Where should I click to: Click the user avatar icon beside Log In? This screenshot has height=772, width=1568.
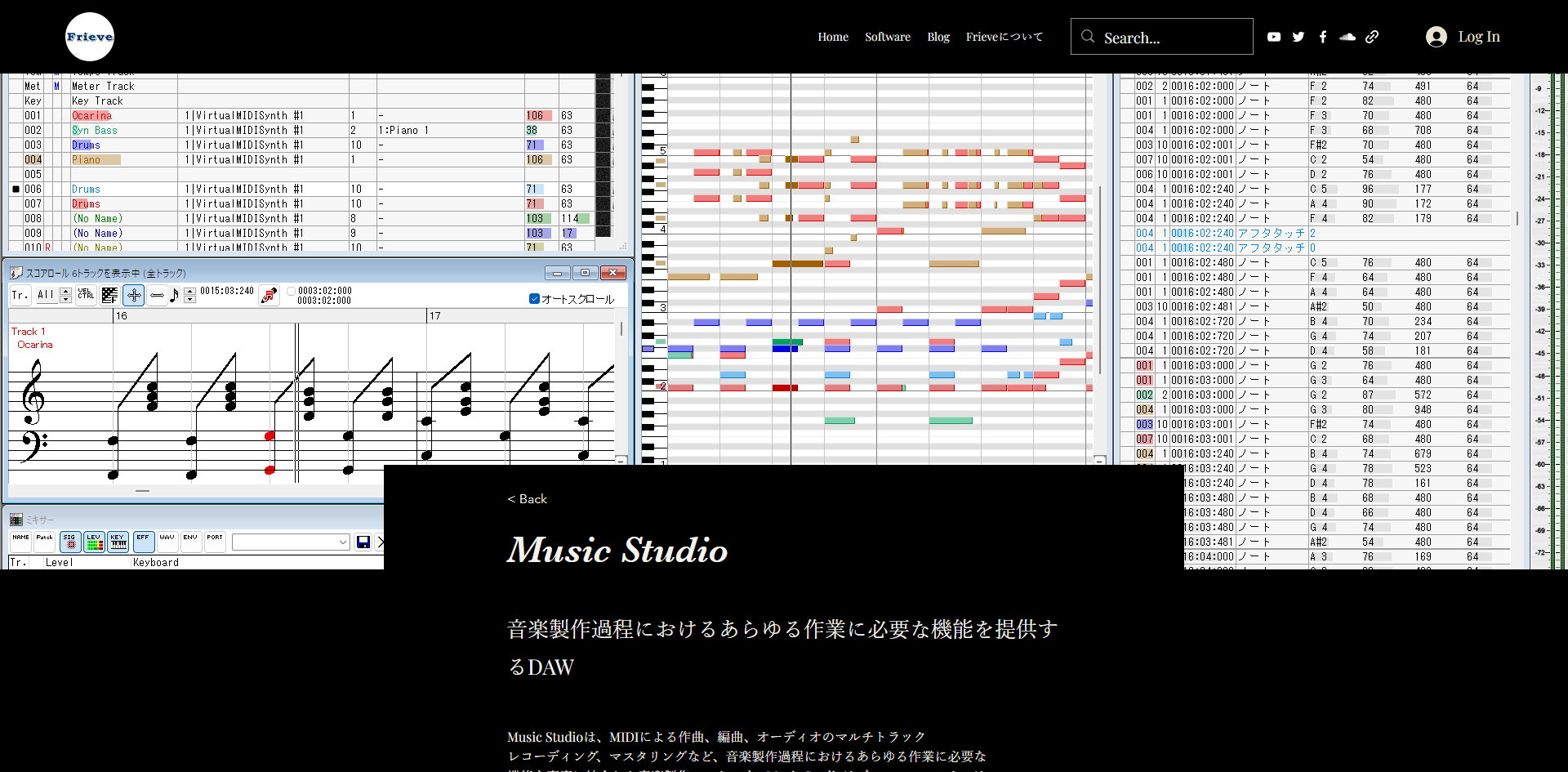tap(1437, 37)
